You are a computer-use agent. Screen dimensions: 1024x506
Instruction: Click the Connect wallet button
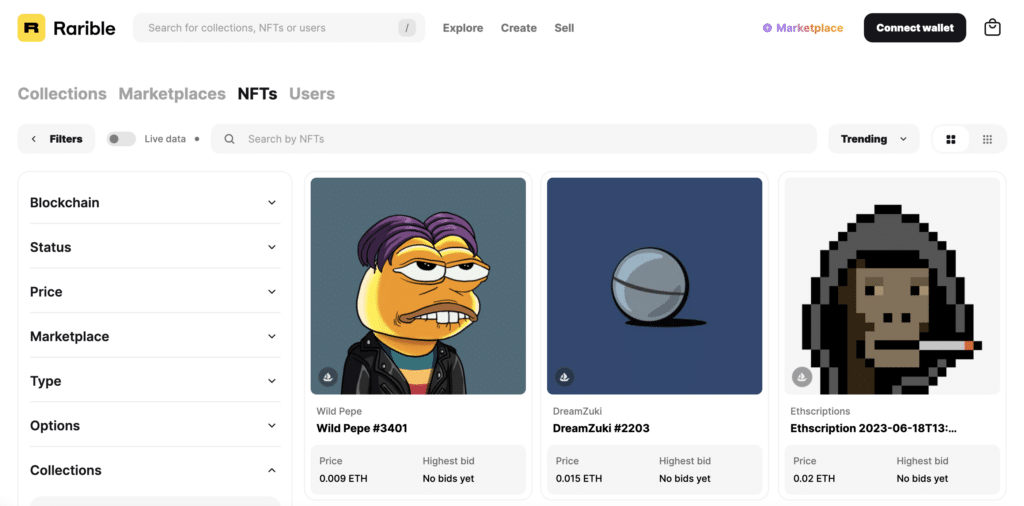pos(915,28)
